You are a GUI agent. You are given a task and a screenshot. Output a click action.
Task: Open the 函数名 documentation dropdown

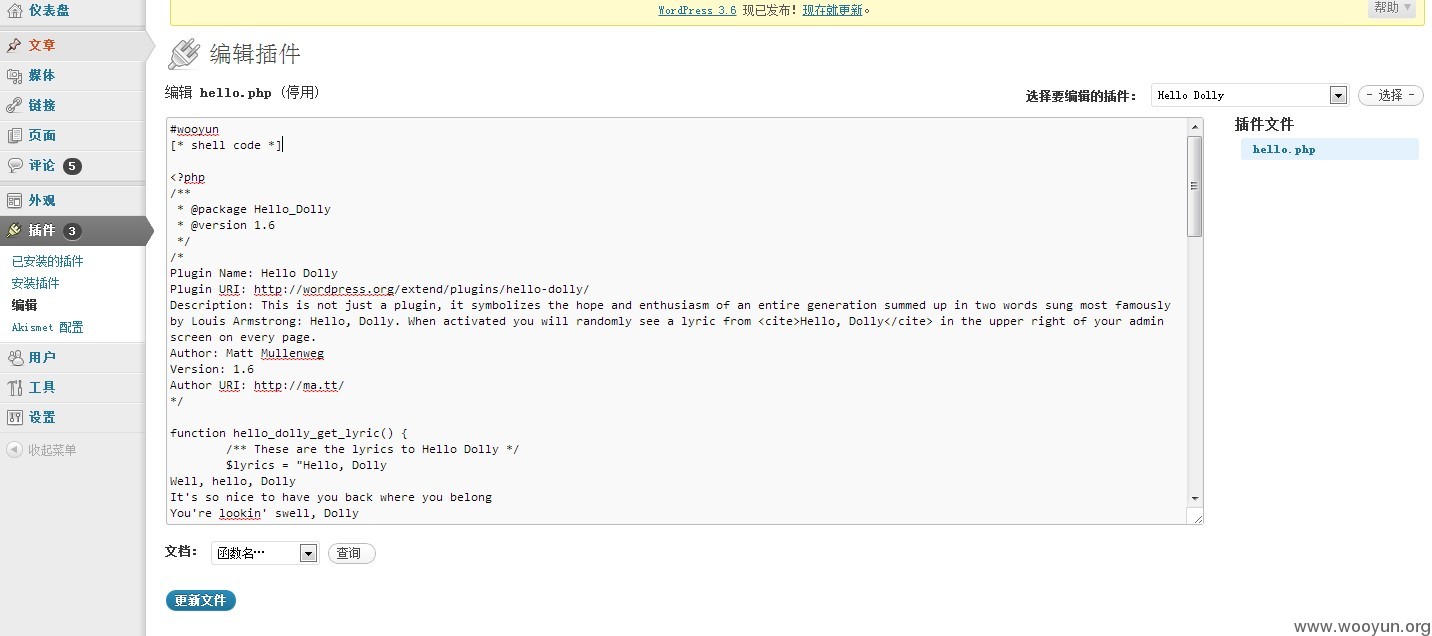point(265,553)
